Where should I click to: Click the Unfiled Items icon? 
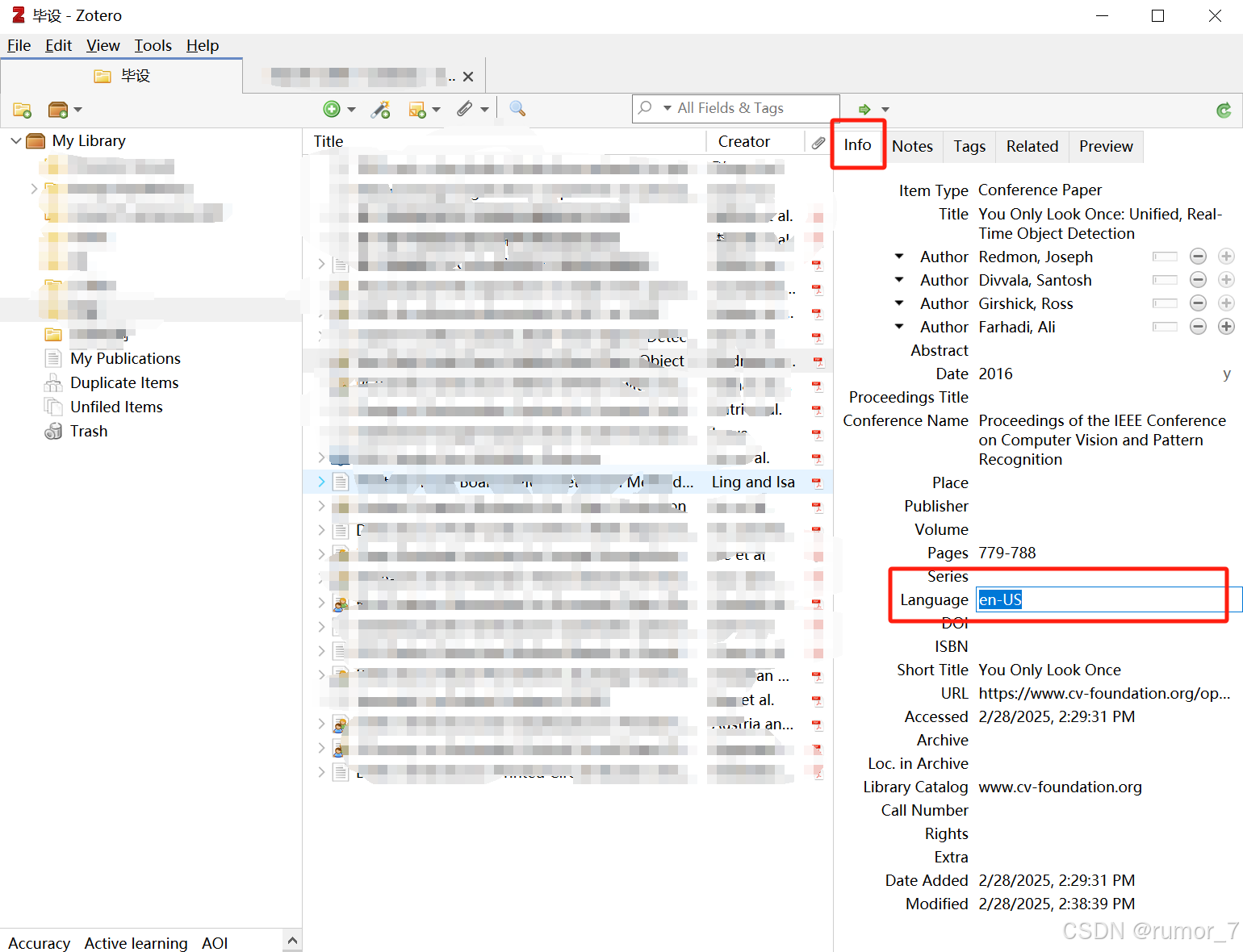pyautogui.click(x=53, y=407)
